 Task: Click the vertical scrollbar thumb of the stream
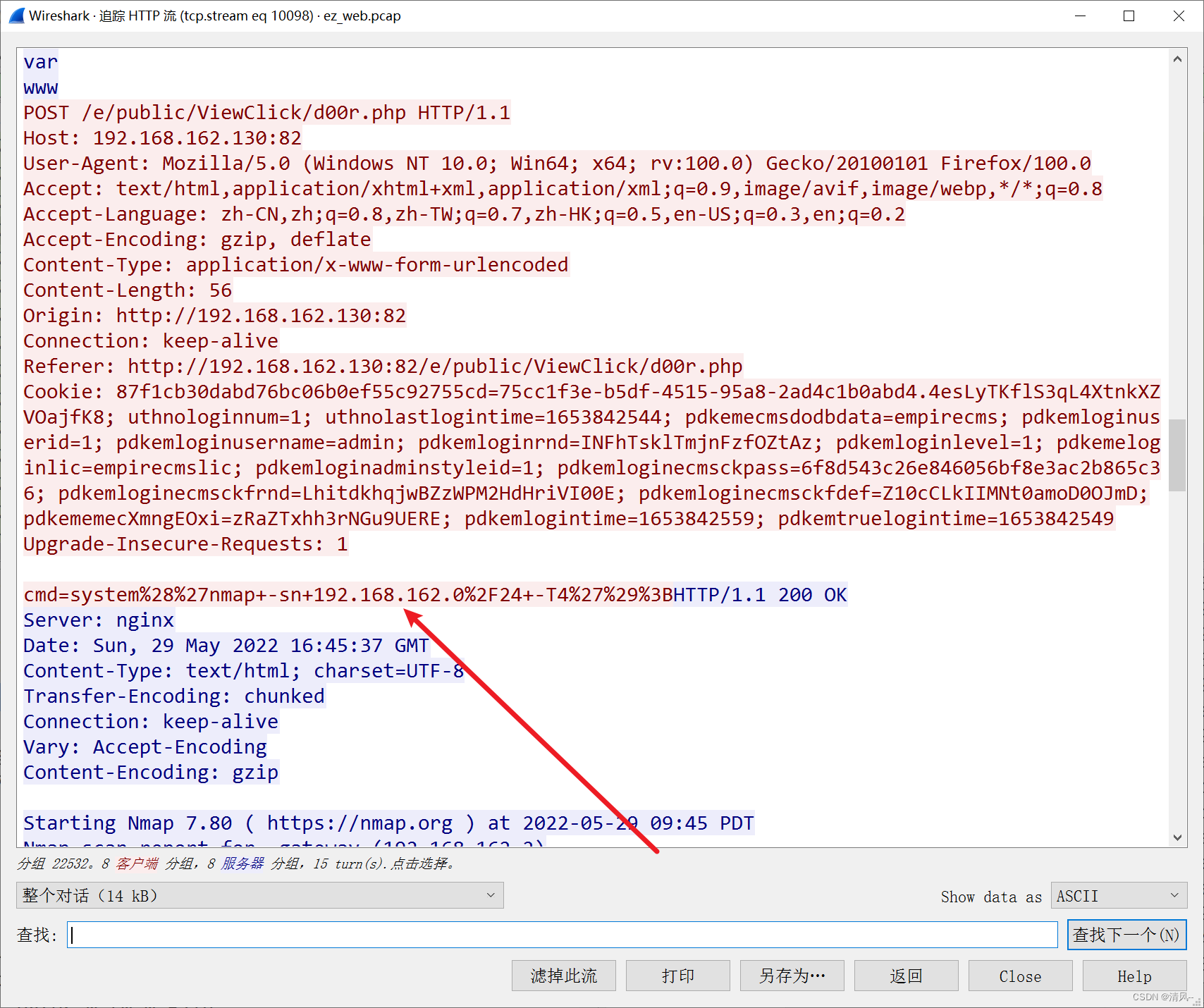tap(1177, 455)
